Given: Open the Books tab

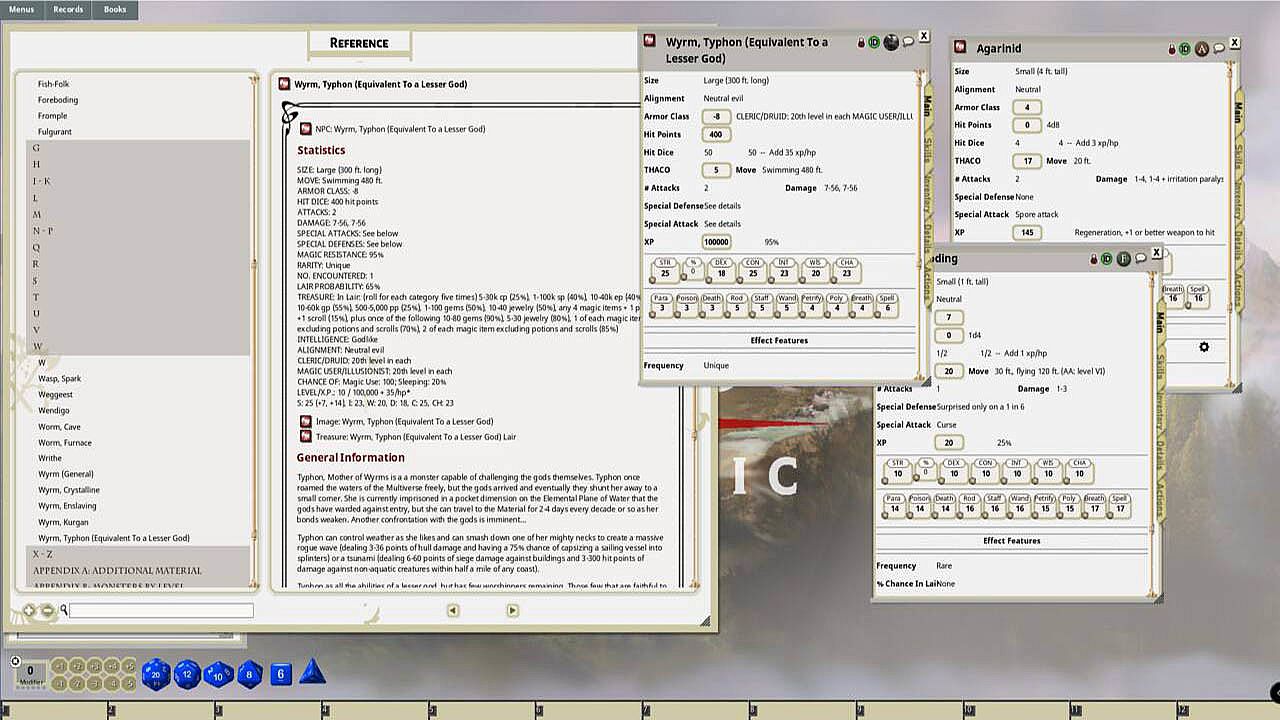Looking at the screenshot, I should click(x=115, y=10).
